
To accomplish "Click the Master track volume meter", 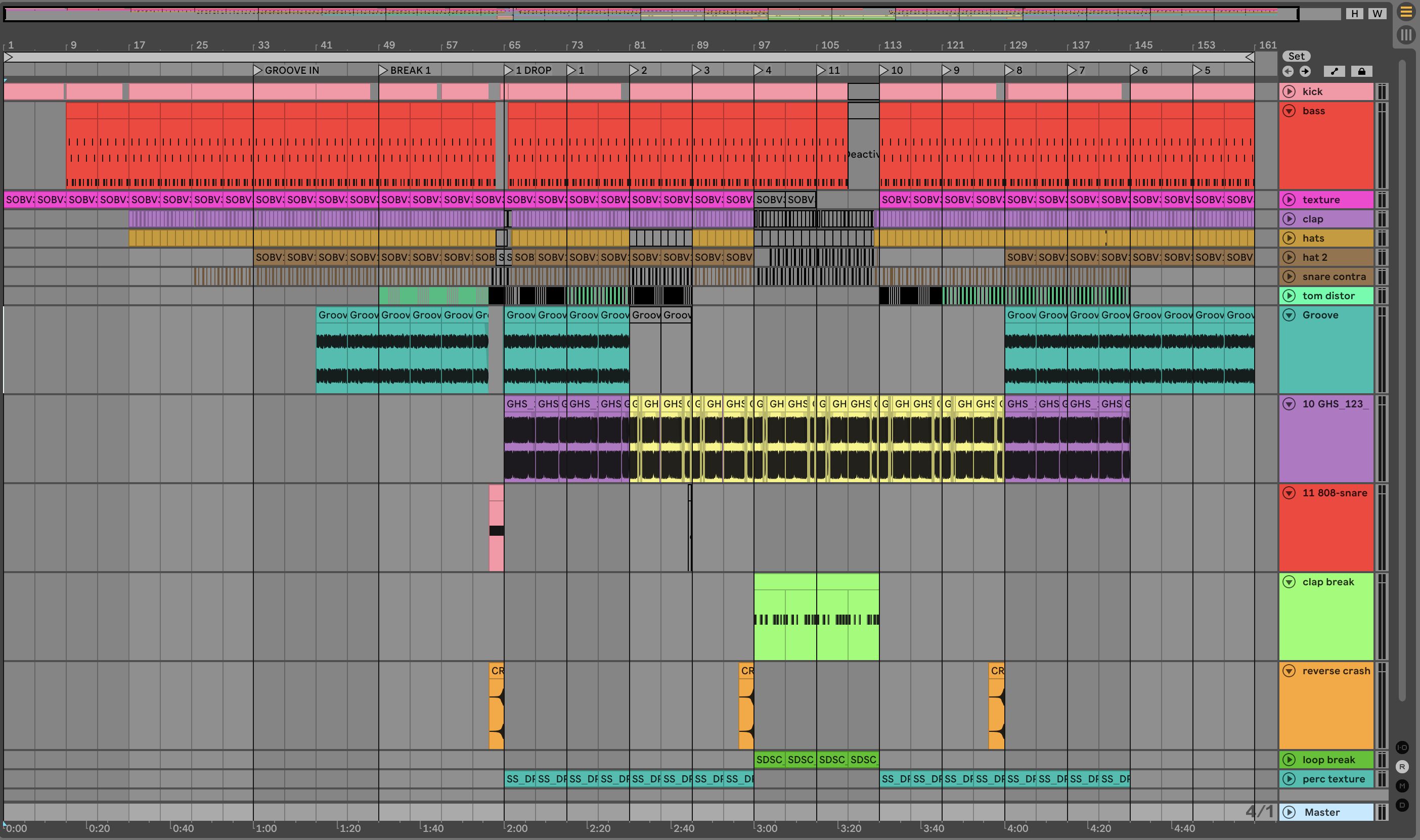I will [1382, 812].
